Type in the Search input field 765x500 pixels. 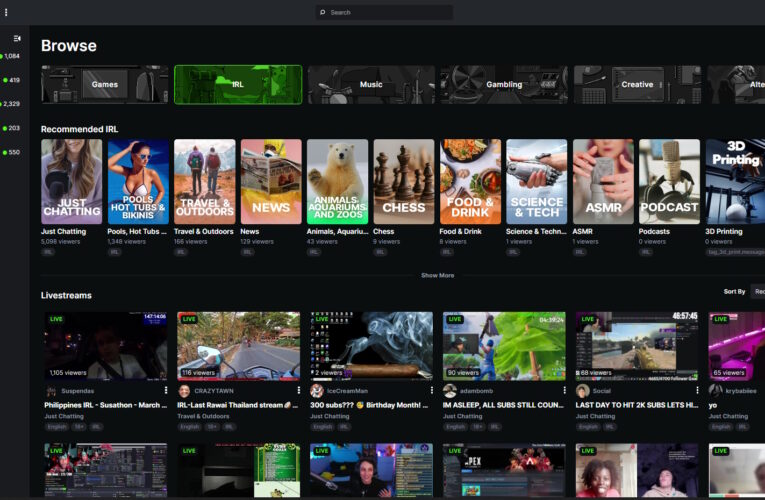[388, 13]
